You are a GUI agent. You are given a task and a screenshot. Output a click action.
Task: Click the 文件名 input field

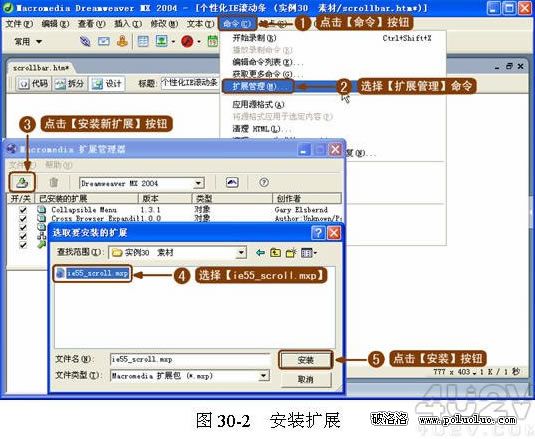coord(190,360)
